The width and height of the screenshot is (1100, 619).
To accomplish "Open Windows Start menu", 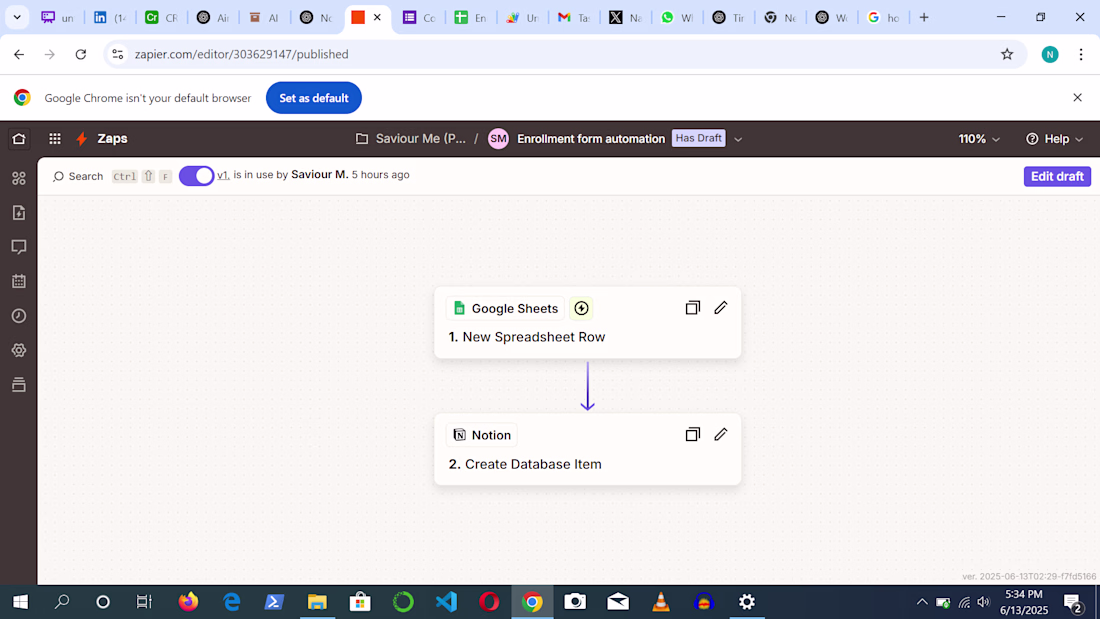I will (20, 602).
